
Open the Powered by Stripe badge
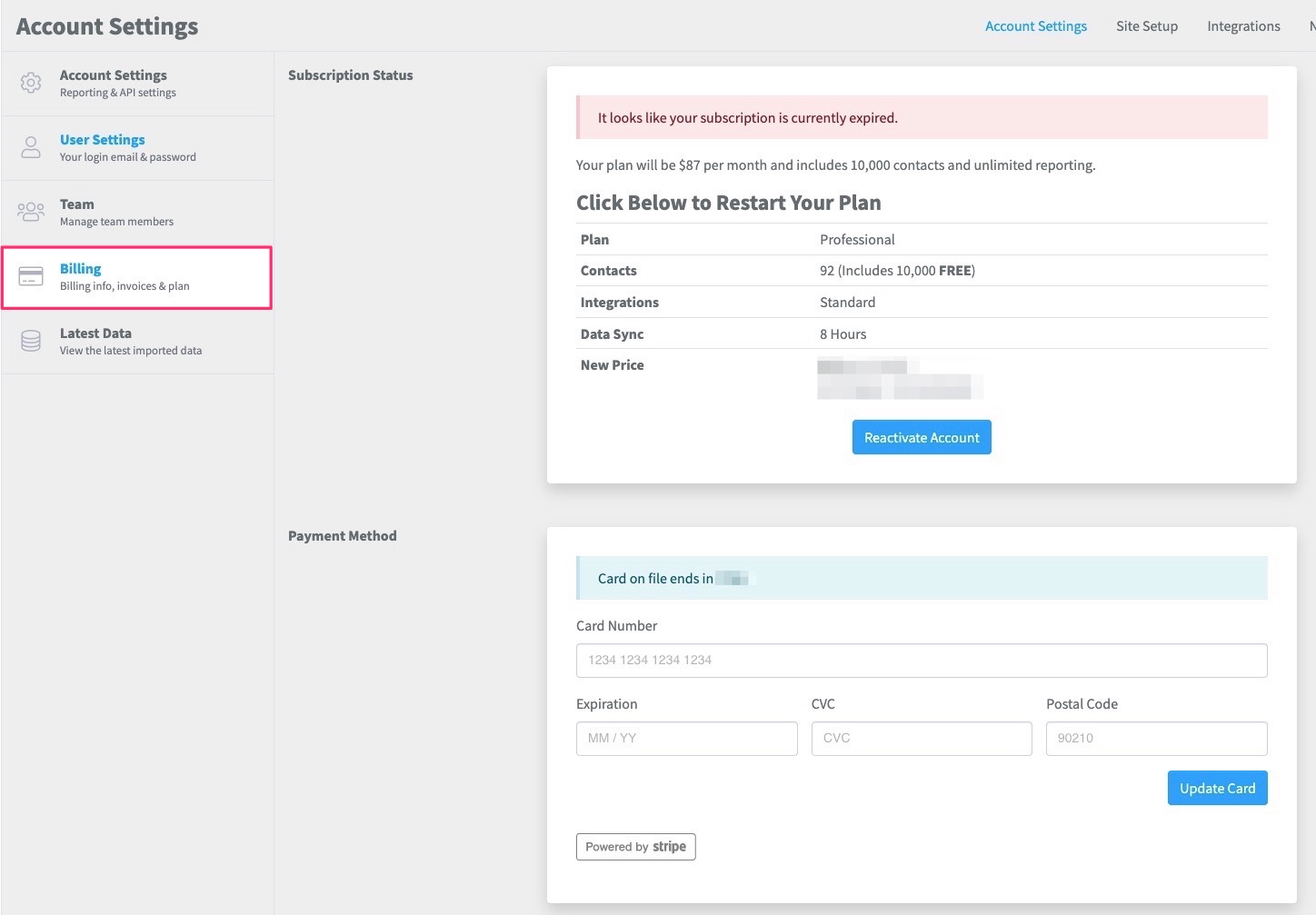click(635, 847)
